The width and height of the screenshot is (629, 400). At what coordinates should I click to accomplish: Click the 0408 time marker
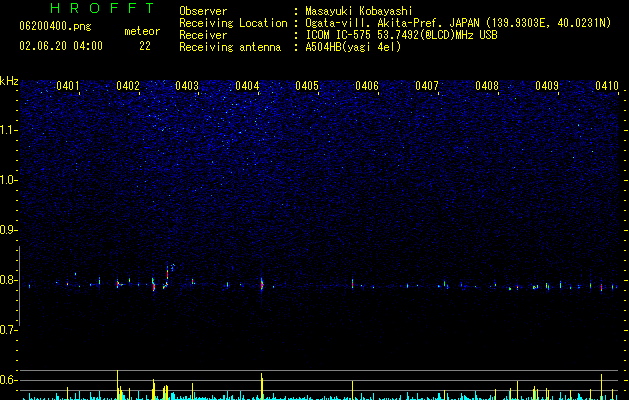point(487,86)
